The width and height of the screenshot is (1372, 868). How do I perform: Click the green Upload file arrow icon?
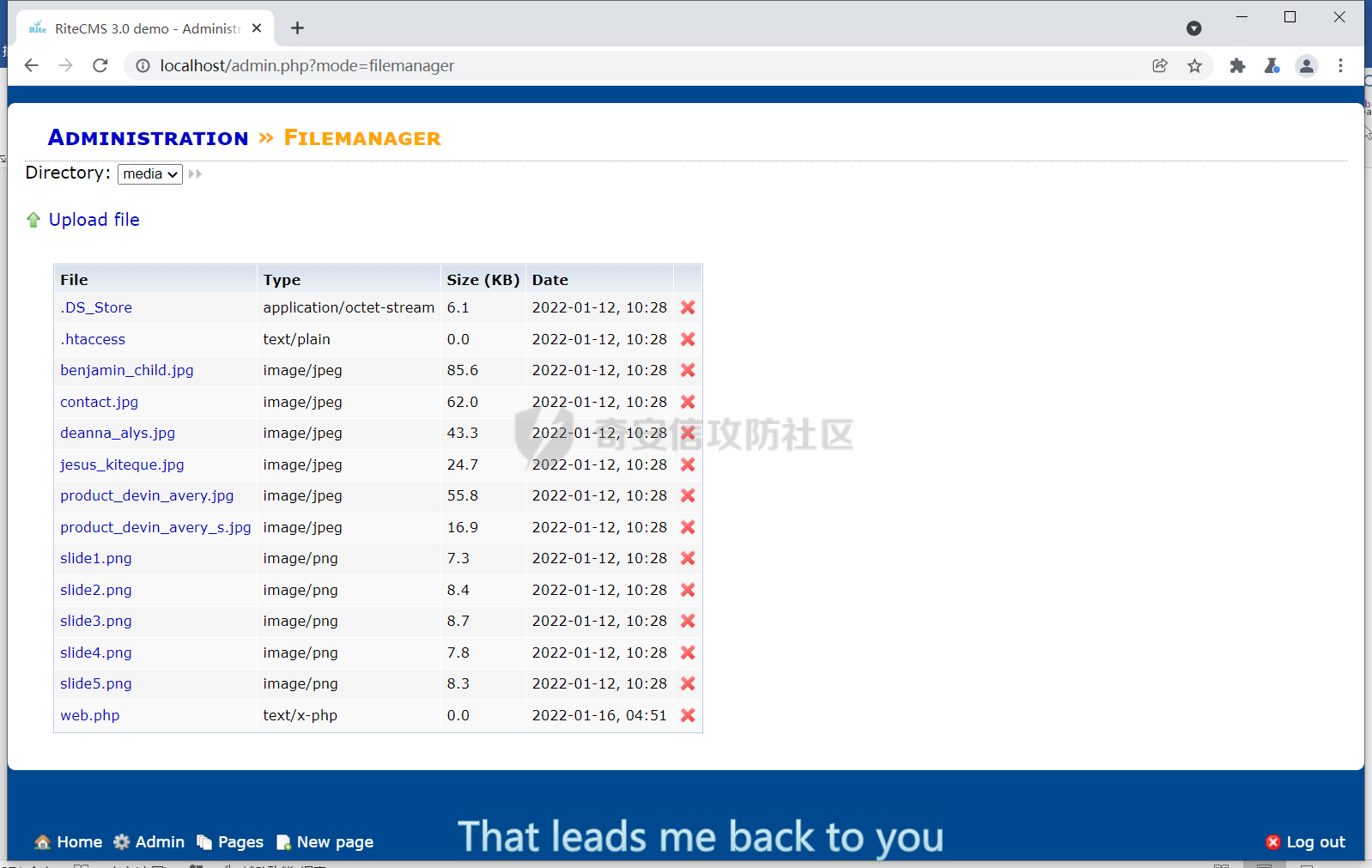click(x=33, y=221)
